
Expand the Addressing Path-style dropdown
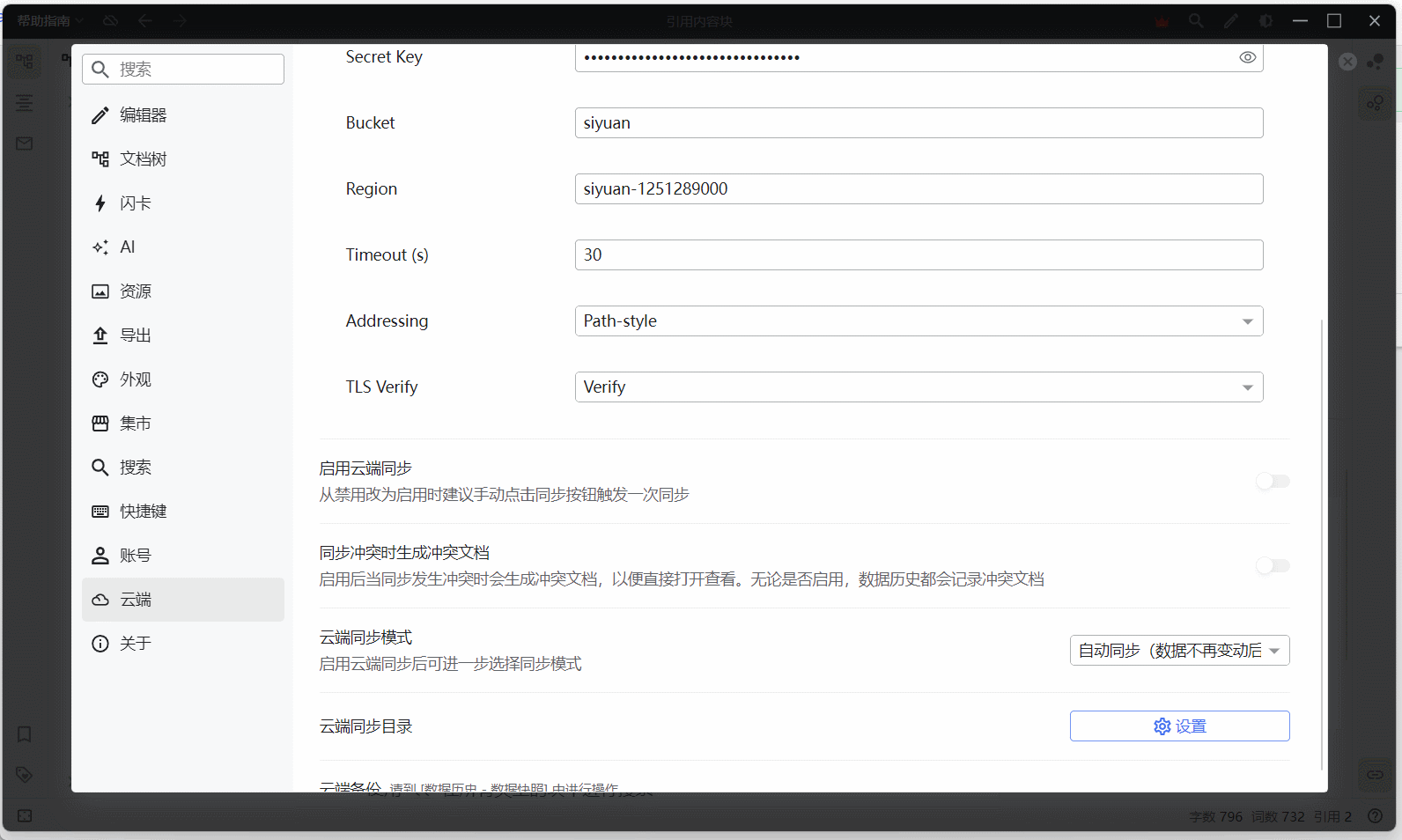(918, 321)
